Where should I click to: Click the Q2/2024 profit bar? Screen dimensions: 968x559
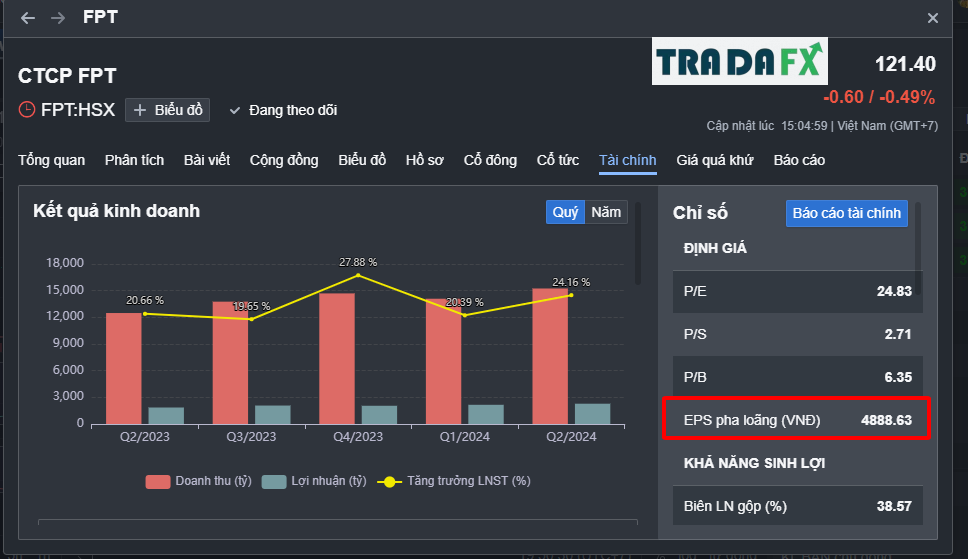[x=593, y=414]
